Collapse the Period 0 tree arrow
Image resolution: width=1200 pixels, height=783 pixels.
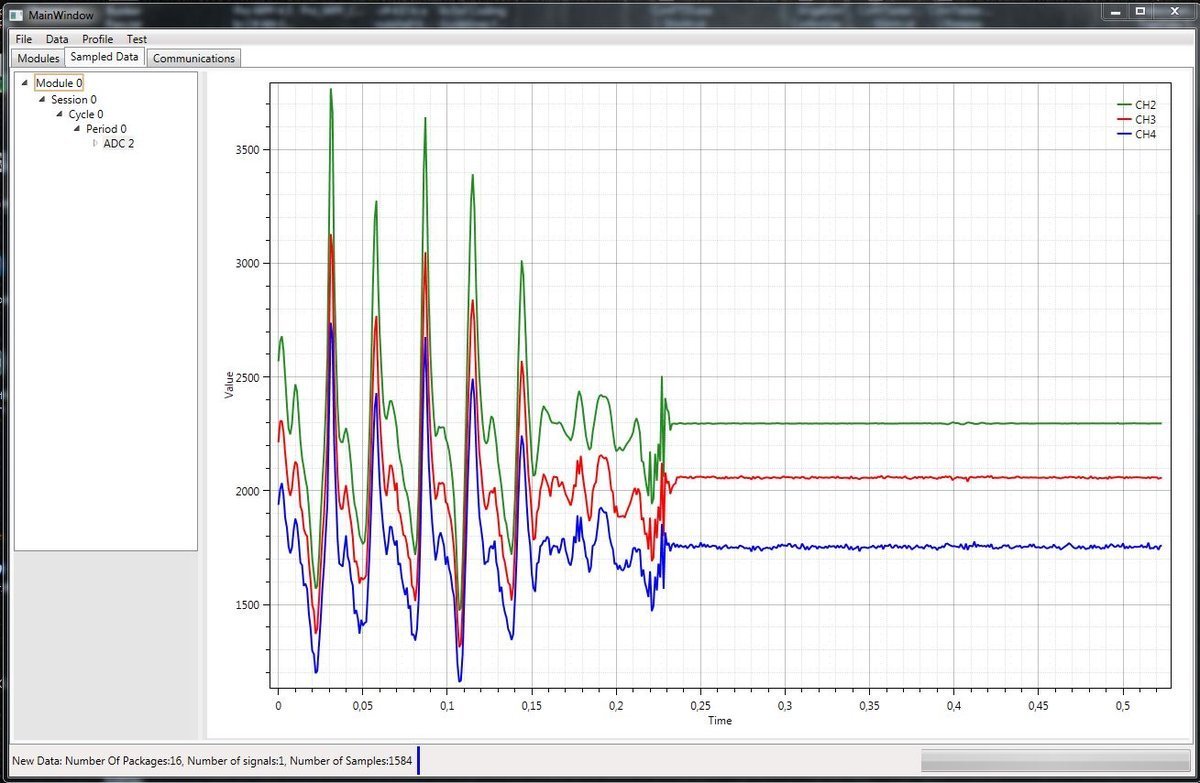(76, 129)
